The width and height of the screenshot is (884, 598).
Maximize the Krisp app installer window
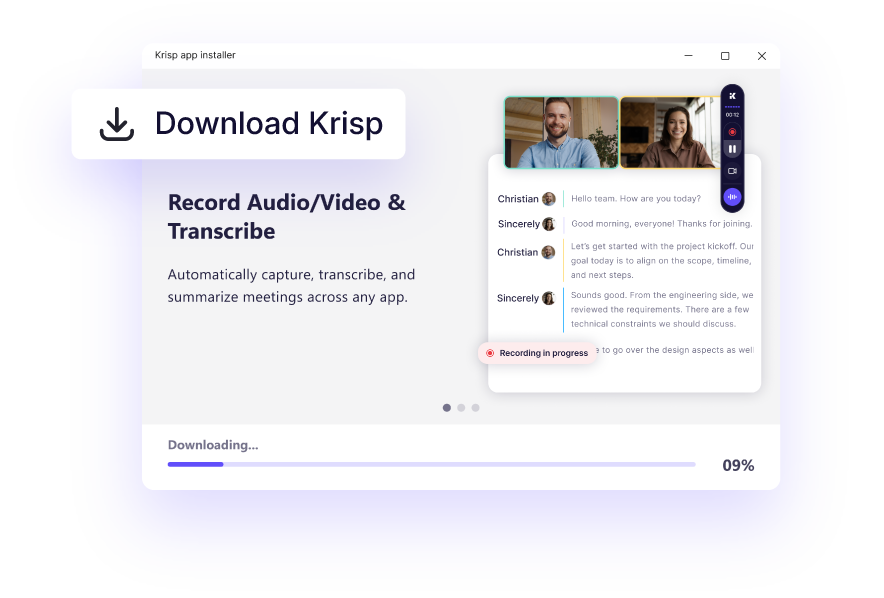click(x=725, y=56)
